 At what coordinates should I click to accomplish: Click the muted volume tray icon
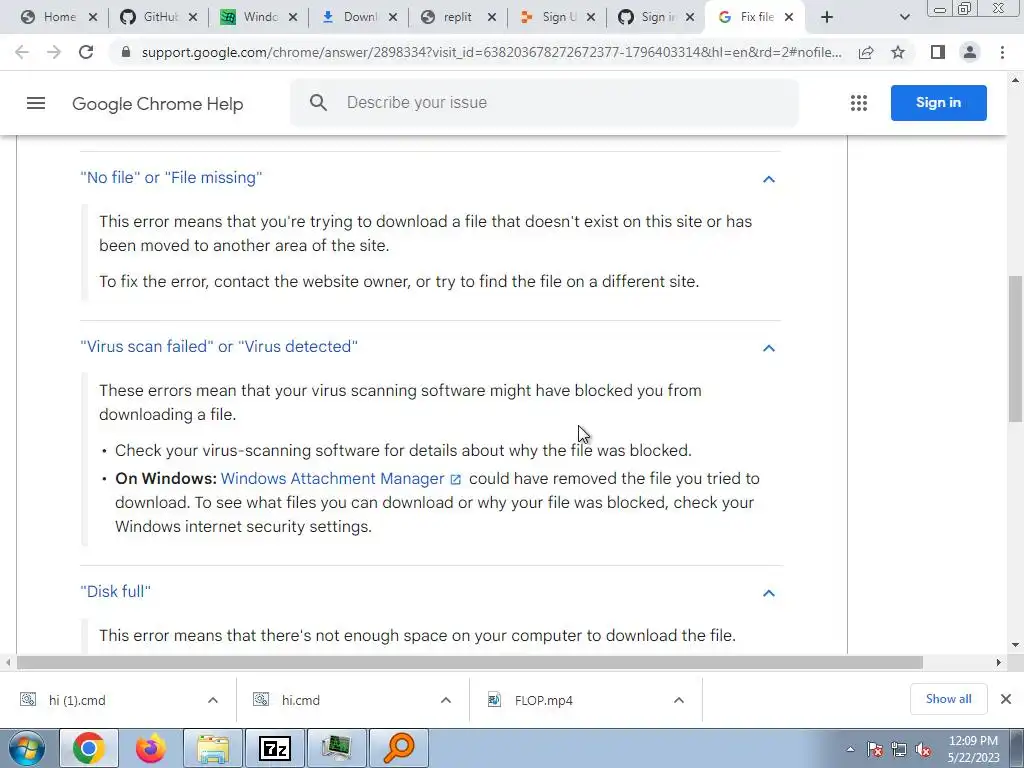click(x=923, y=749)
